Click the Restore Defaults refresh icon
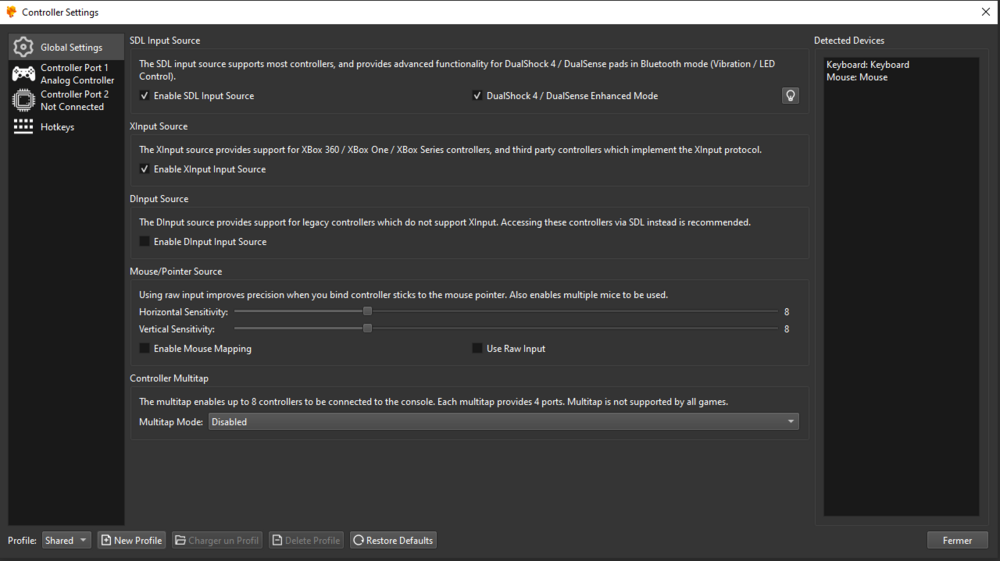Screen dimensions: 1000x561 [x=358, y=540]
